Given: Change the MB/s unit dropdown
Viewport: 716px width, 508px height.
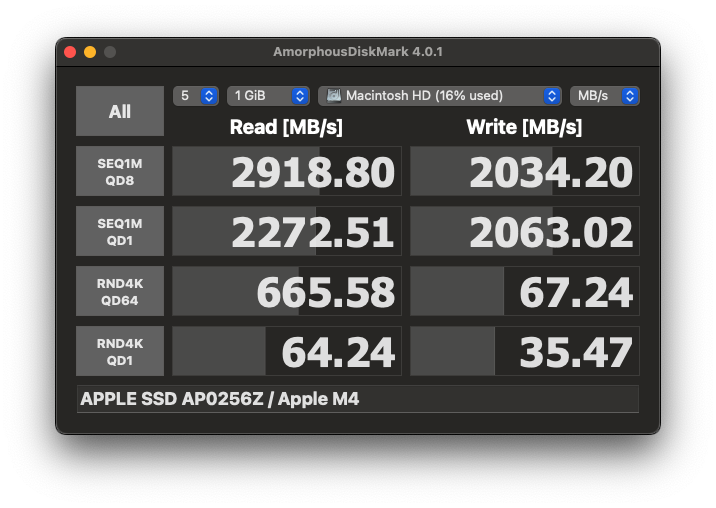Looking at the screenshot, I should tap(604, 96).
